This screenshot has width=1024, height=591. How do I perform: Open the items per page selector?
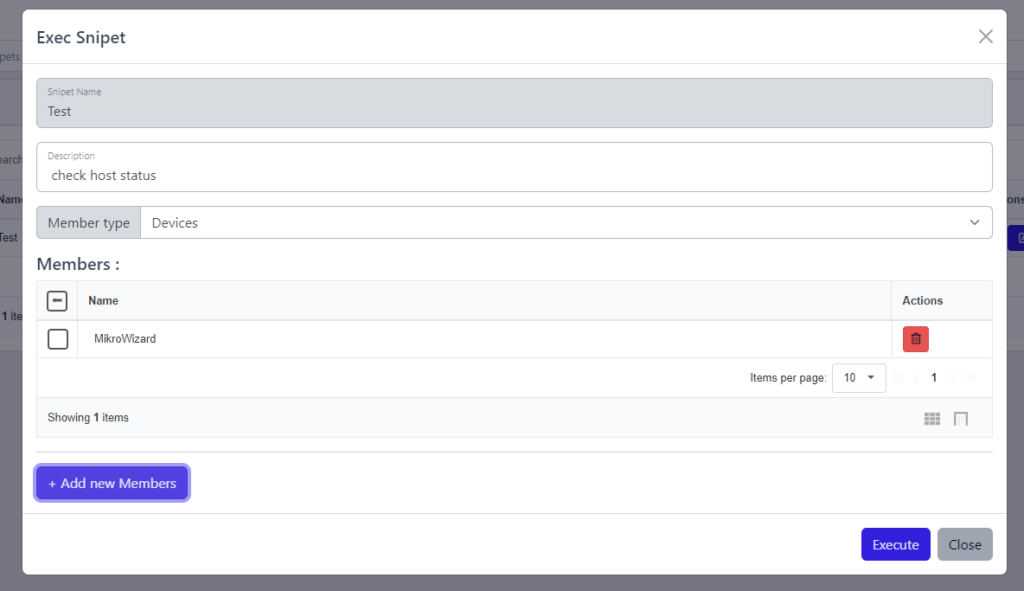point(858,377)
